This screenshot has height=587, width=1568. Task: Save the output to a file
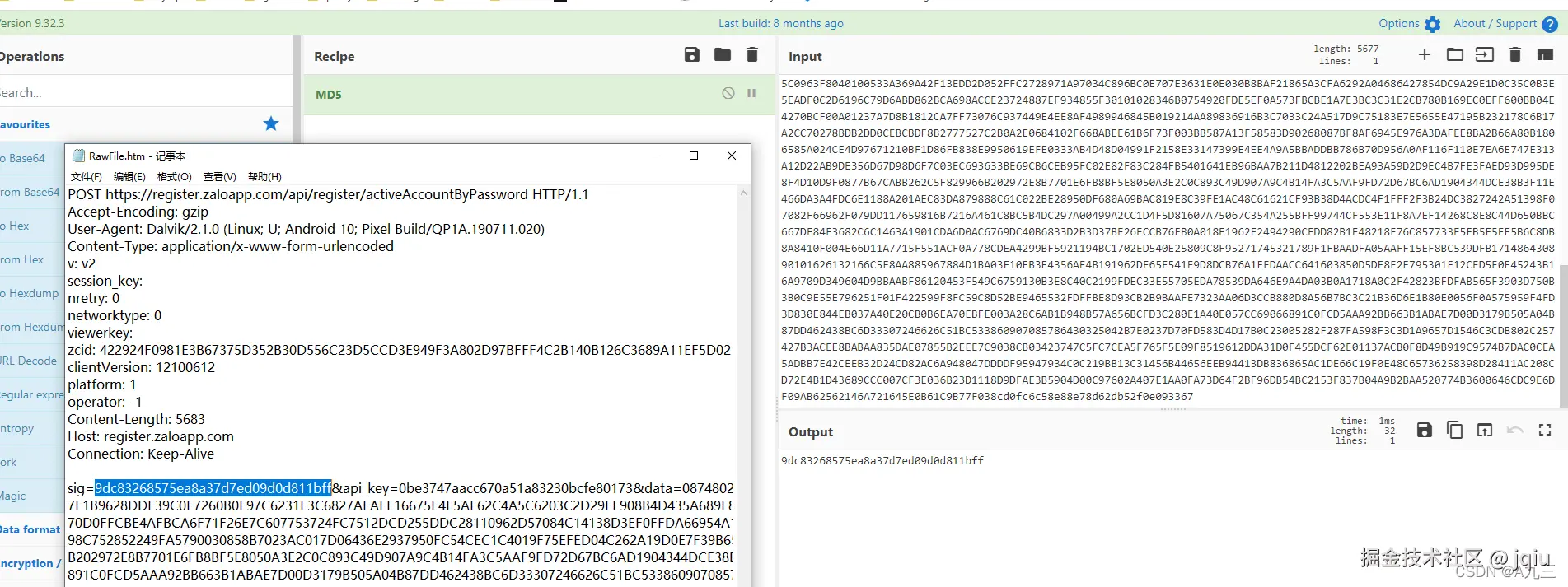coord(1425,430)
